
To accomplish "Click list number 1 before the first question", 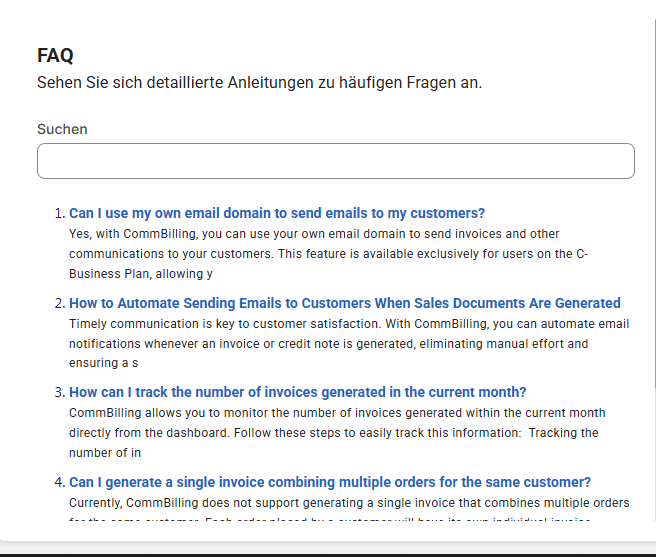I will [x=59, y=214].
